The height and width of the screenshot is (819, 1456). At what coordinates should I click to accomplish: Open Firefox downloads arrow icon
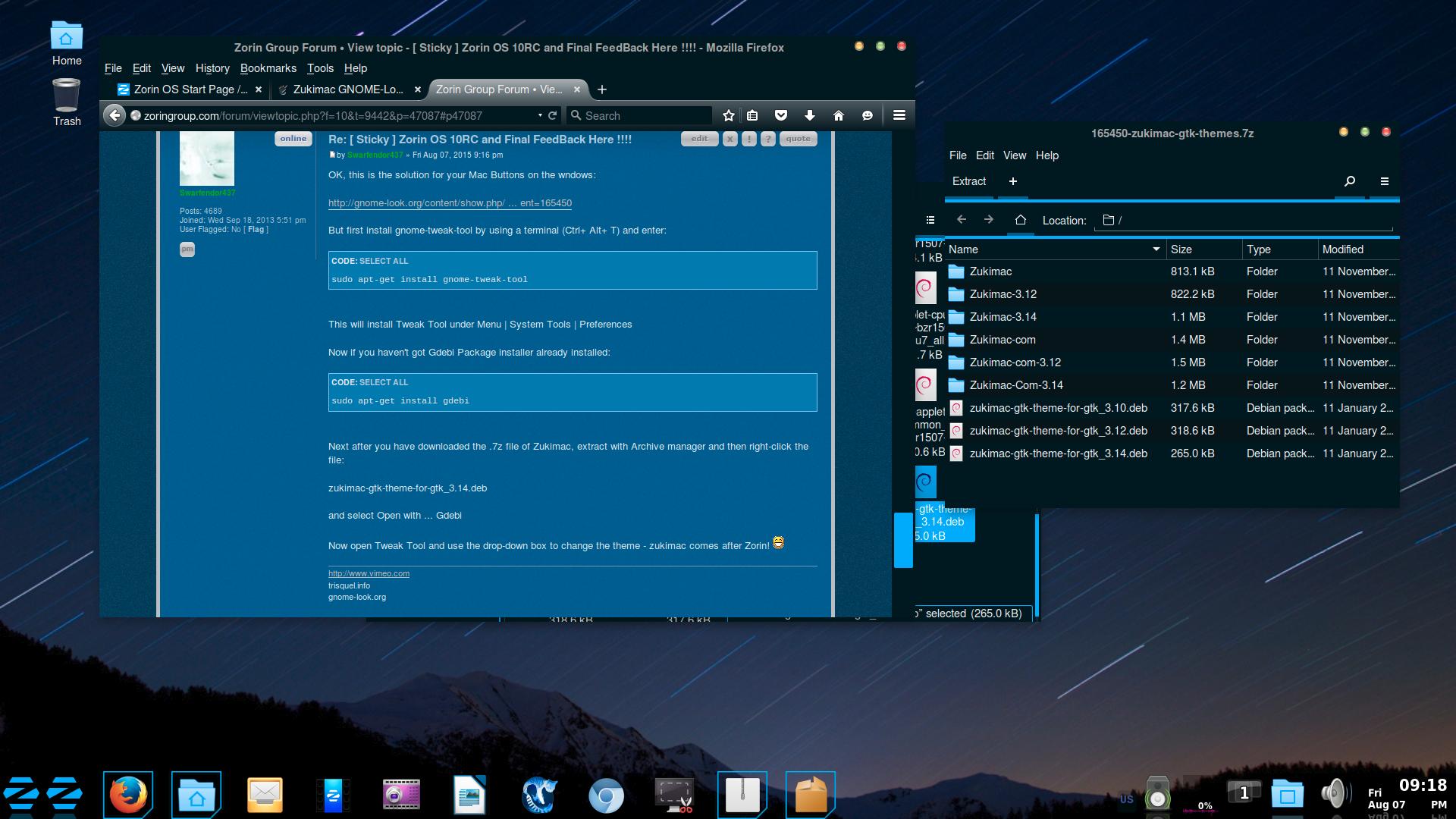(810, 115)
